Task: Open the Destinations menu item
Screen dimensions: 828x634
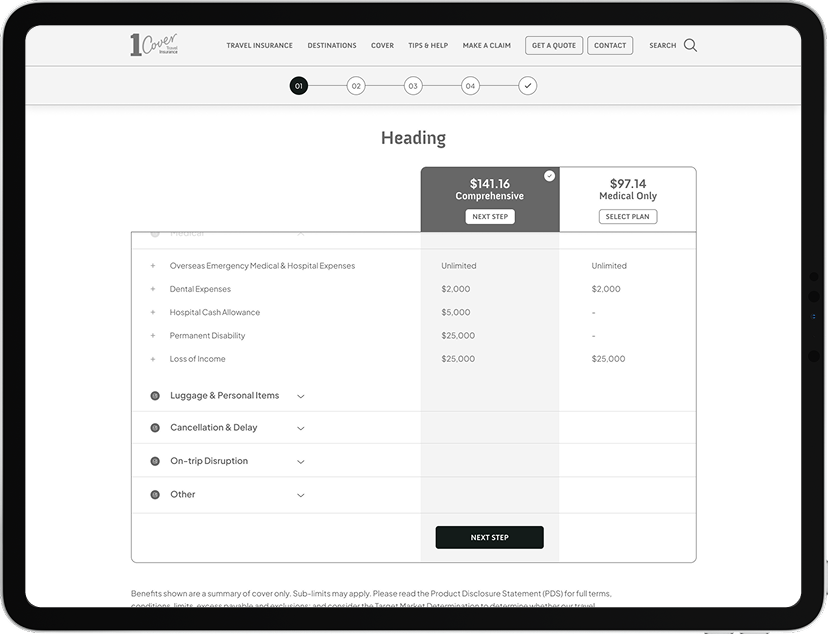Action: (332, 45)
